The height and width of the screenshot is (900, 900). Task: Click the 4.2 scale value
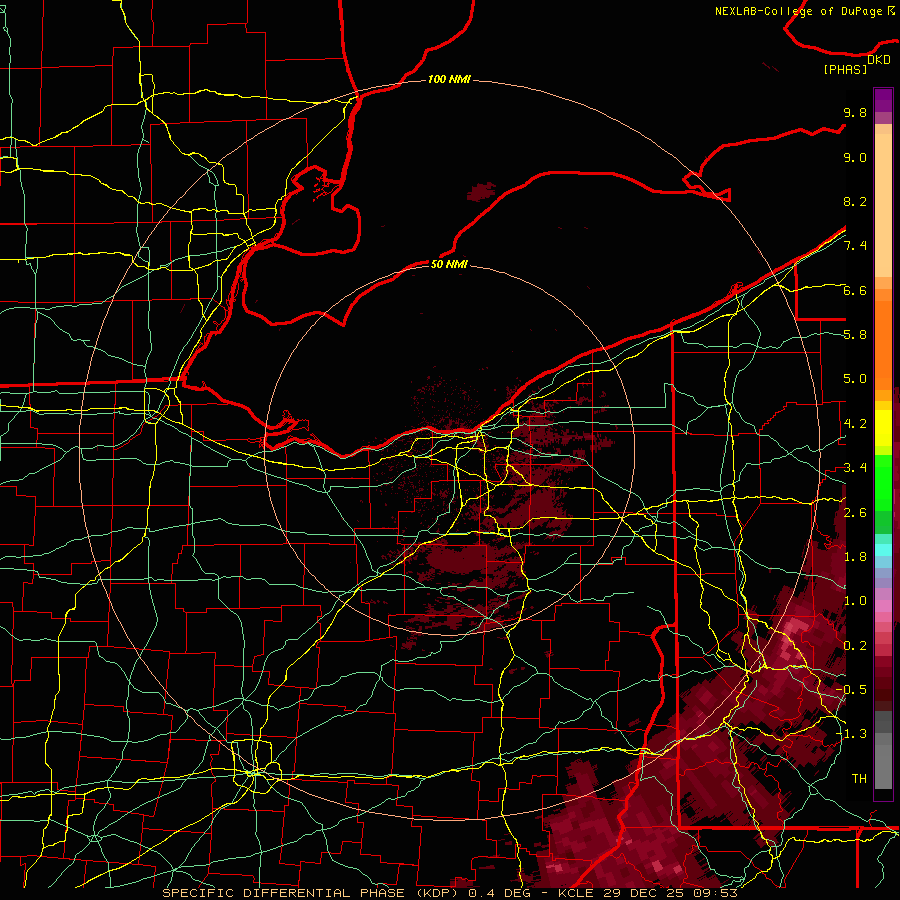(x=855, y=424)
